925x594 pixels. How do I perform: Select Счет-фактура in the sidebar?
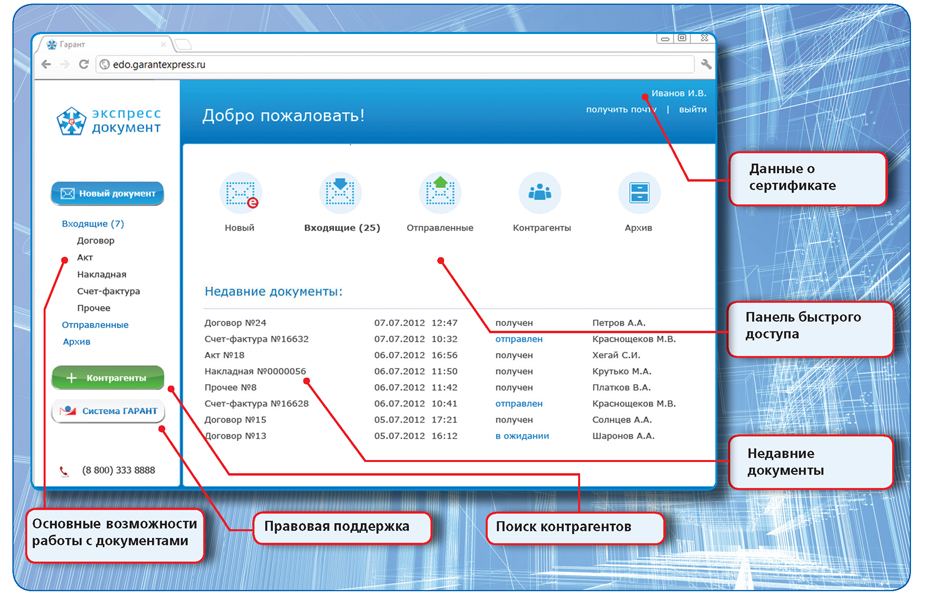108,291
